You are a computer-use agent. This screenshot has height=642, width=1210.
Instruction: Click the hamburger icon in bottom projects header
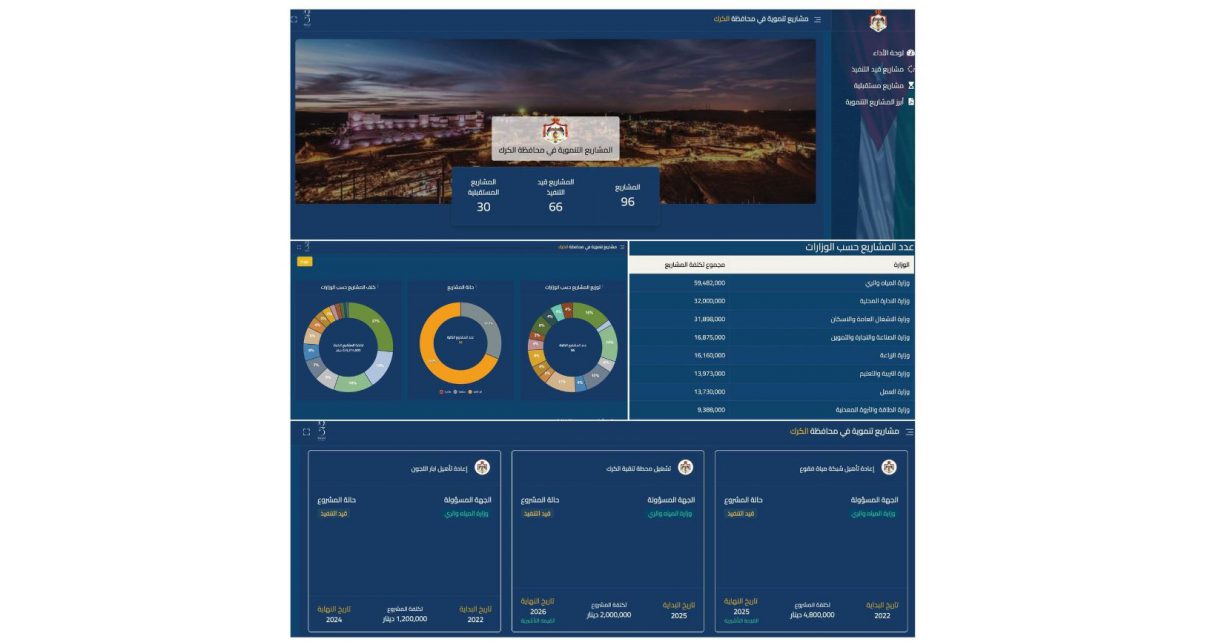[909, 432]
